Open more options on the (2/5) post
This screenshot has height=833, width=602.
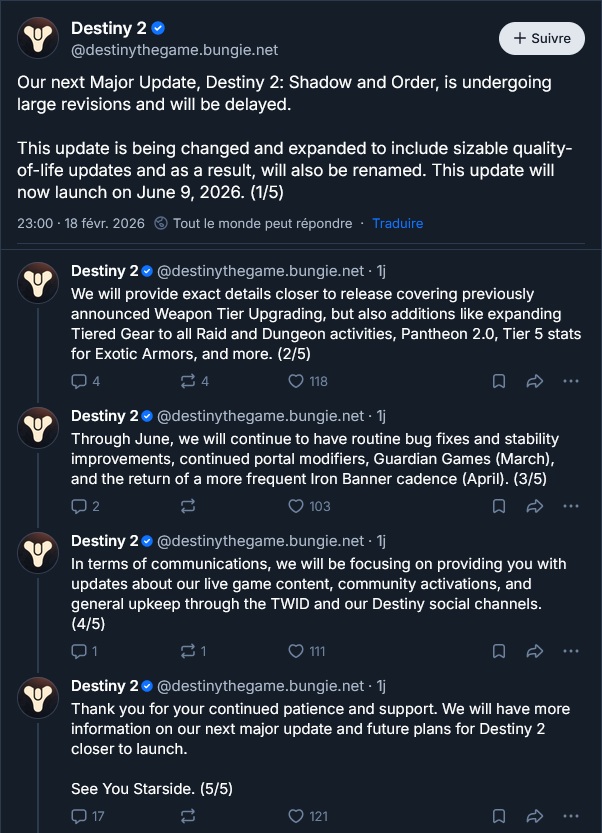point(570,381)
